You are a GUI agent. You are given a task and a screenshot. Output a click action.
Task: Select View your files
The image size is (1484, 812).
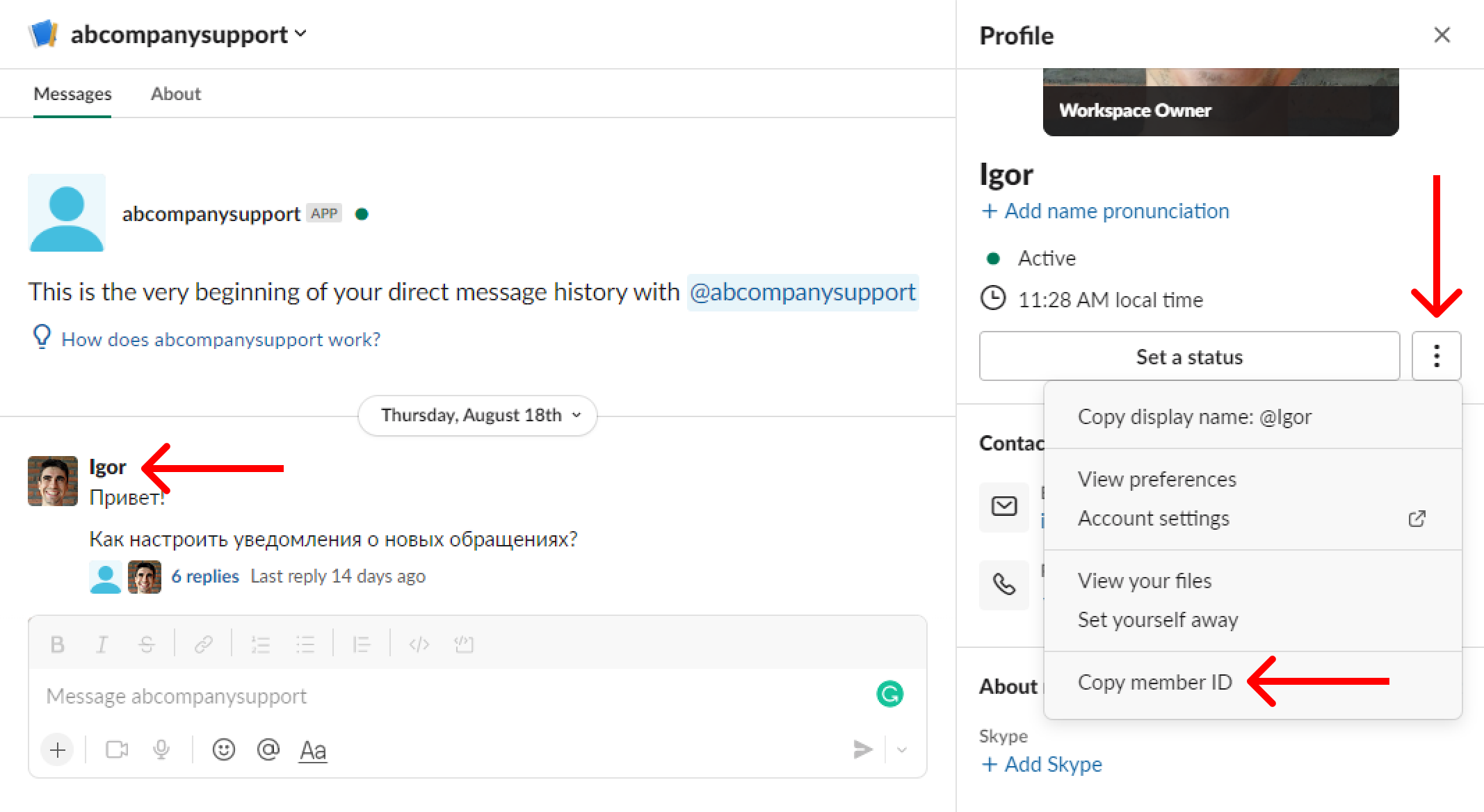(x=1253, y=581)
